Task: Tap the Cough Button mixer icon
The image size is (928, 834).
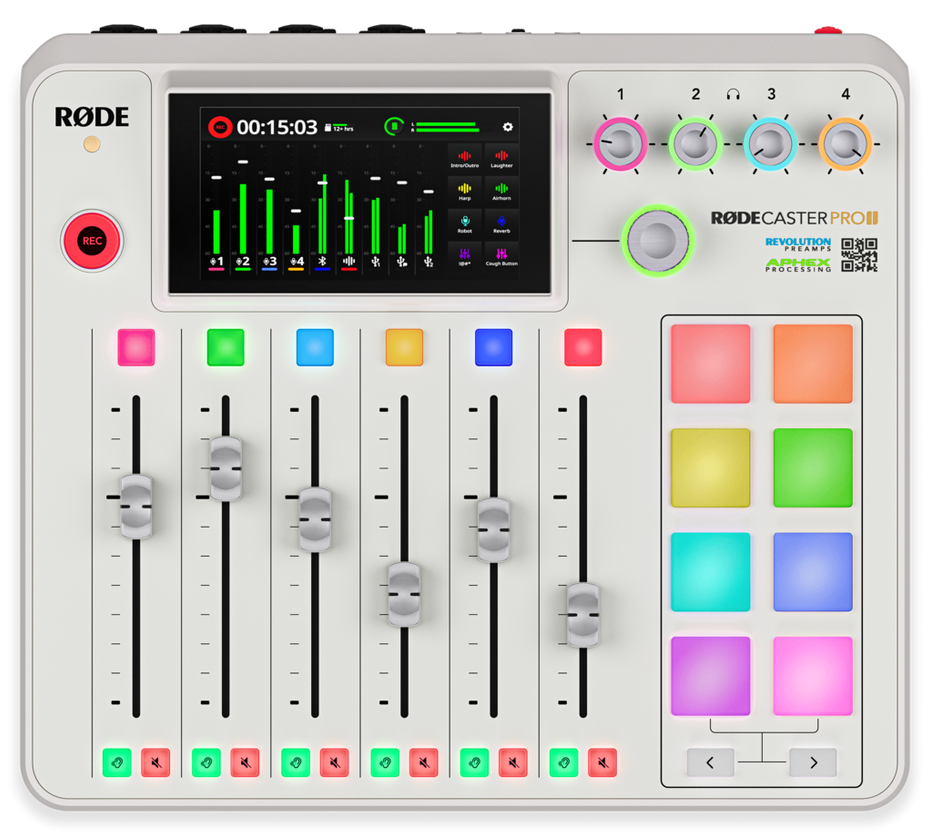Action: 502,257
